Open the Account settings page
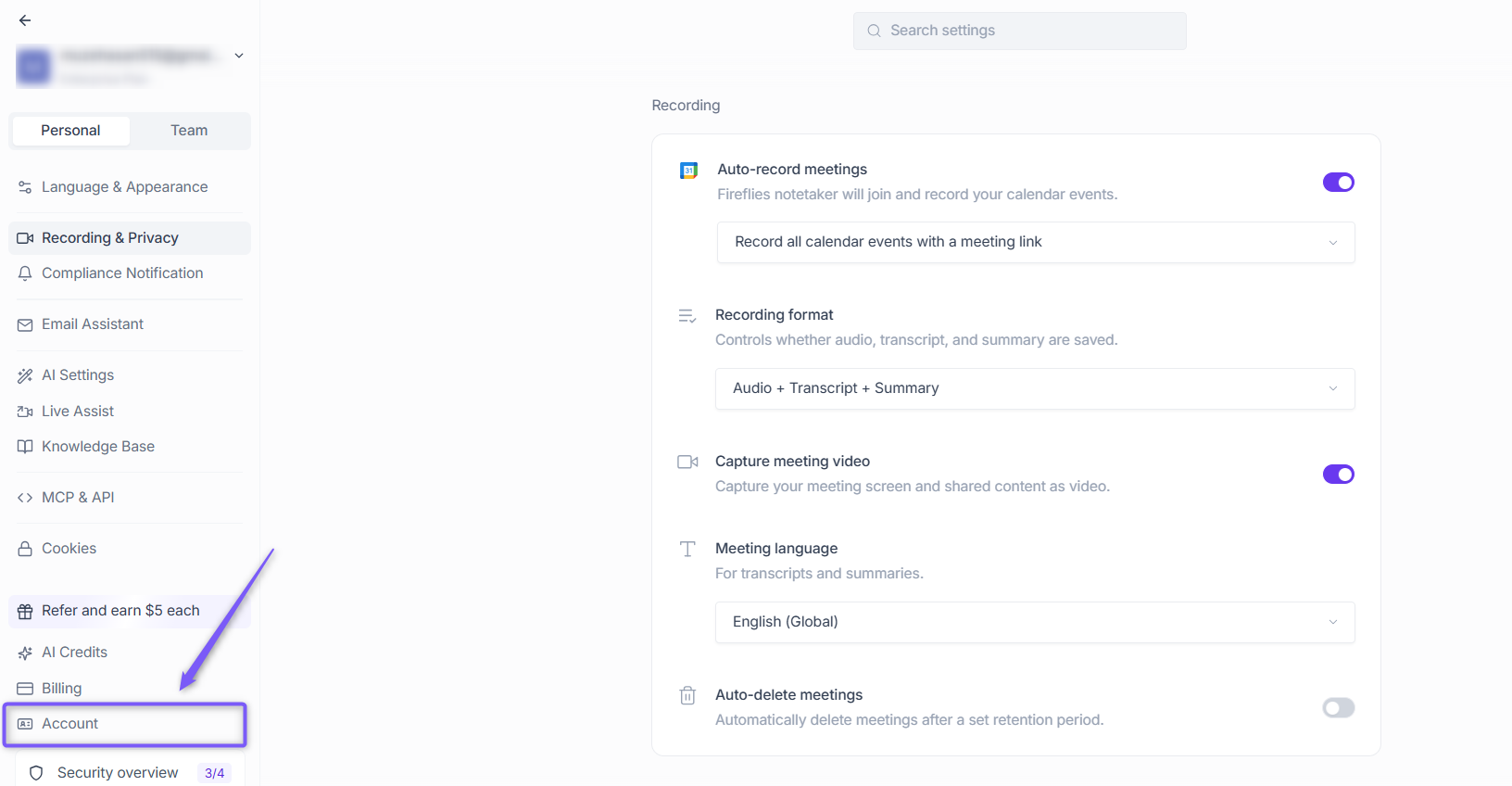1512x786 pixels. tap(125, 724)
